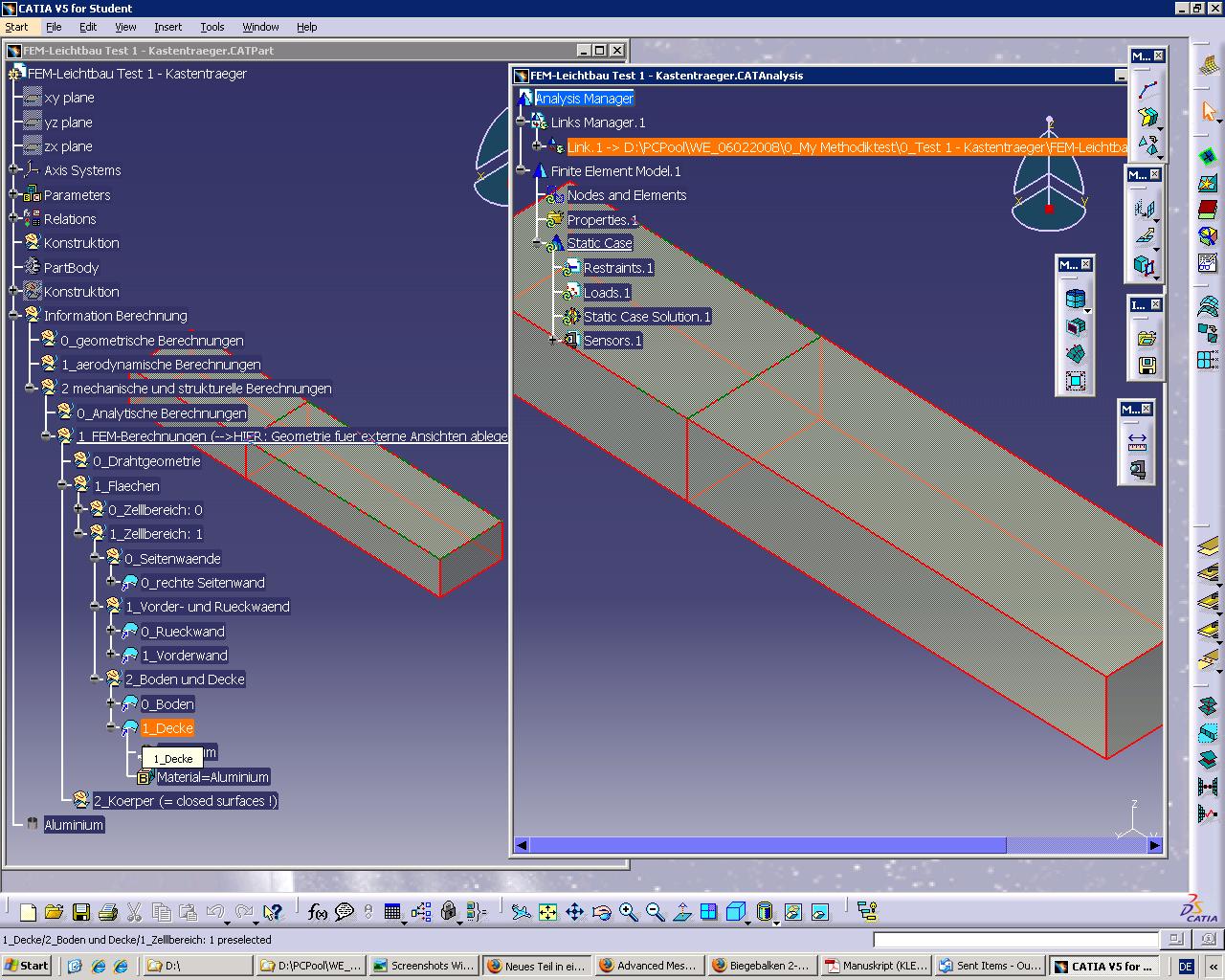Click the curve icon in top floating toolbar
The height and width of the screenshot is (980, 1225).
[1147, 90]
